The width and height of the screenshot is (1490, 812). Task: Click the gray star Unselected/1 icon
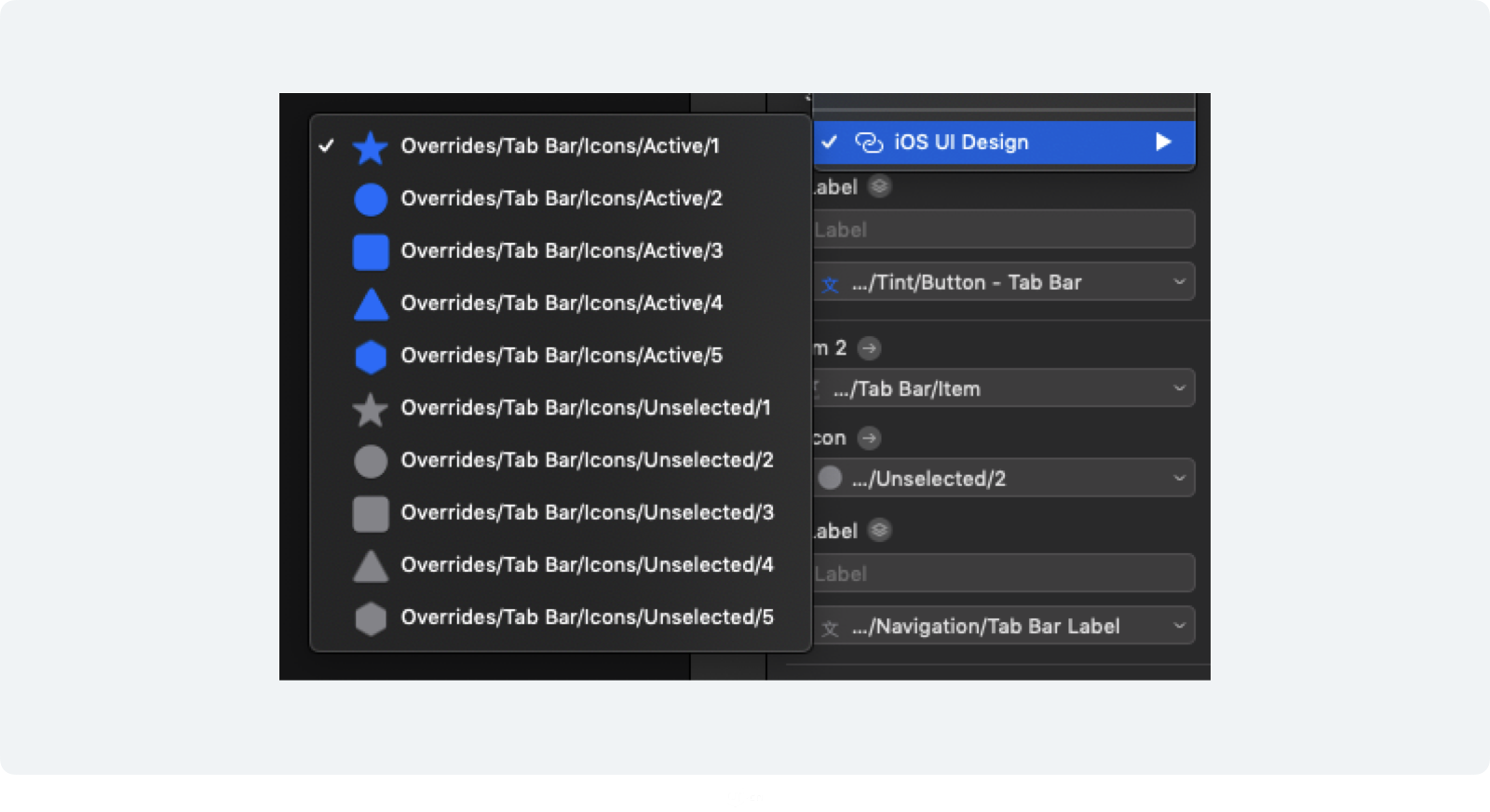(x=370, y=410)
